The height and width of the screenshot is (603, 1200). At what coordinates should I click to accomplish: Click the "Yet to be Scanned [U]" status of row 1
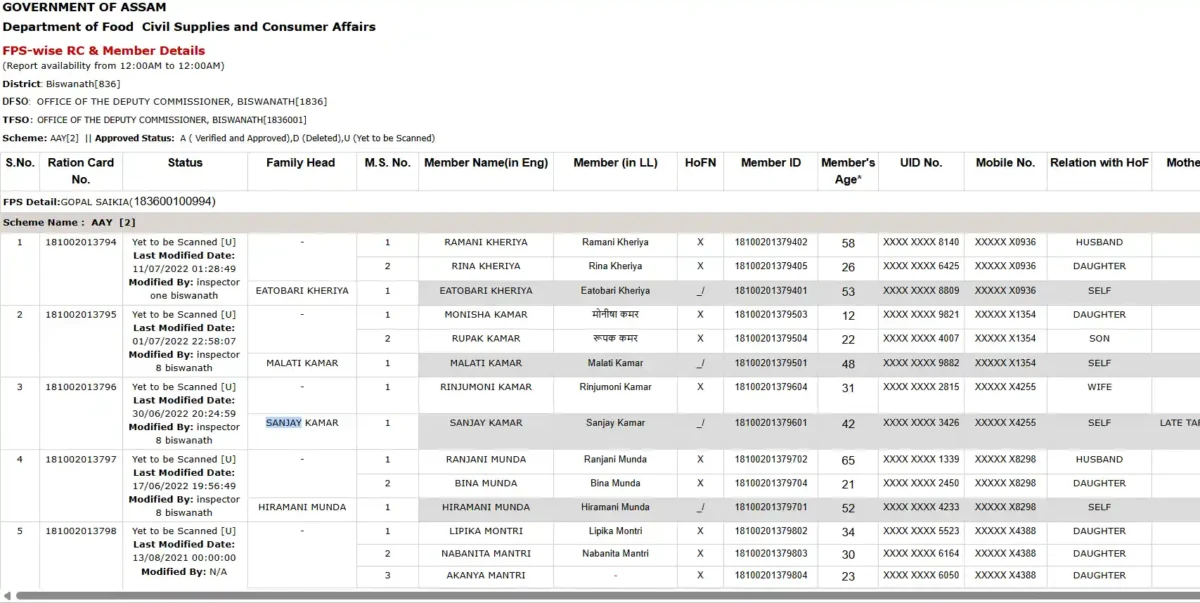(x=183, y=242)
